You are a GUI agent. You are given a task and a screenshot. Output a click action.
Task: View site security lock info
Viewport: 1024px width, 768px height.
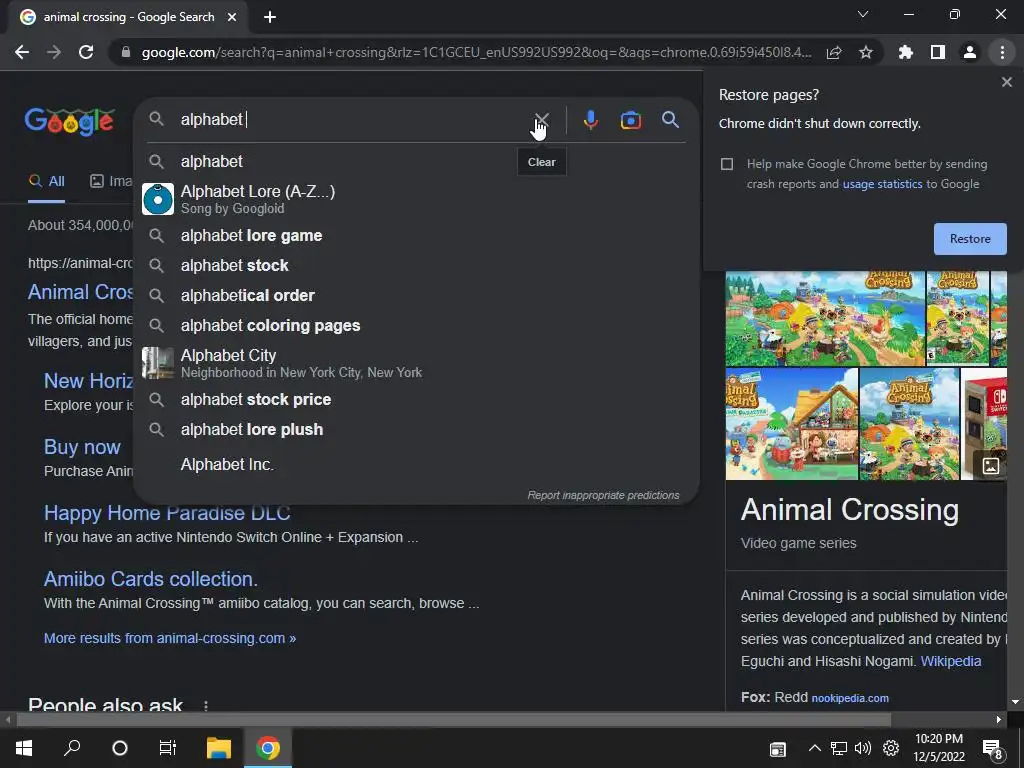pyautogui.click(x=126, y=52)
